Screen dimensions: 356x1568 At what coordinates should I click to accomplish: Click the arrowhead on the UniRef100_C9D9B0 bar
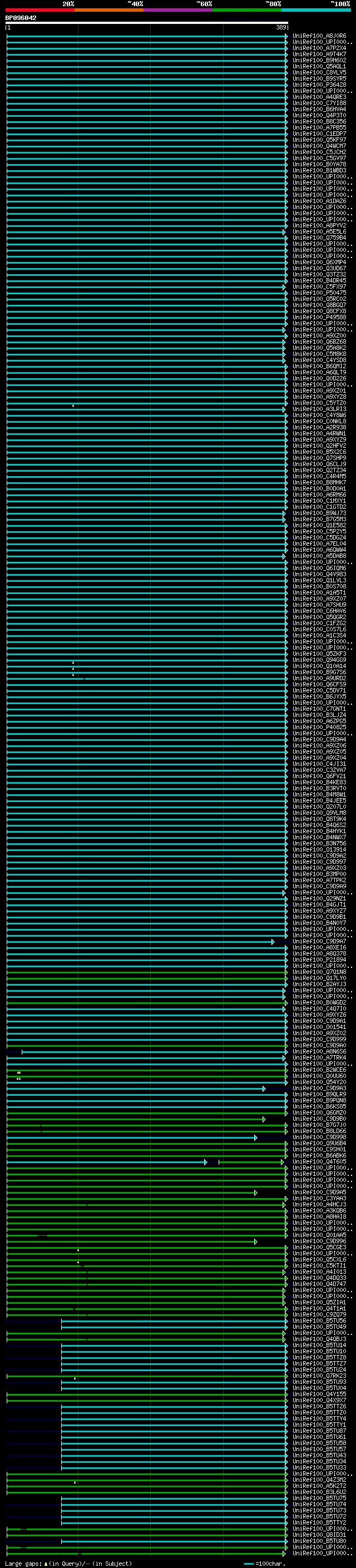coord(264,1119)
